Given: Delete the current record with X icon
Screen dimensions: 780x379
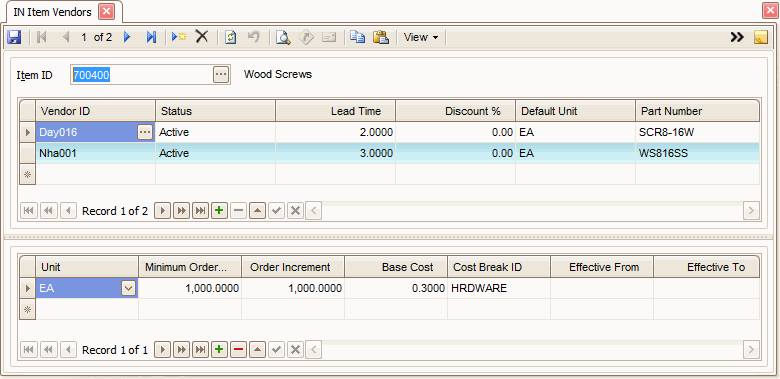Looking at the screenshot, I should [201, 37].
